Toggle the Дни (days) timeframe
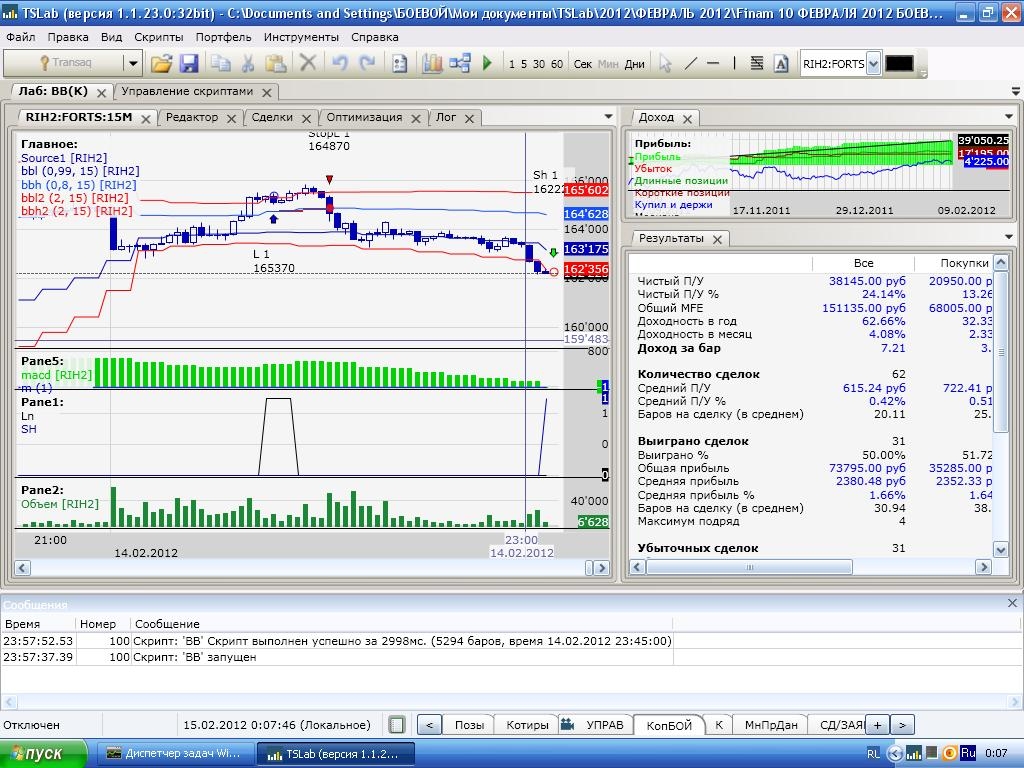The height and width of the screenshot is (768, 1024). point(634,64)
